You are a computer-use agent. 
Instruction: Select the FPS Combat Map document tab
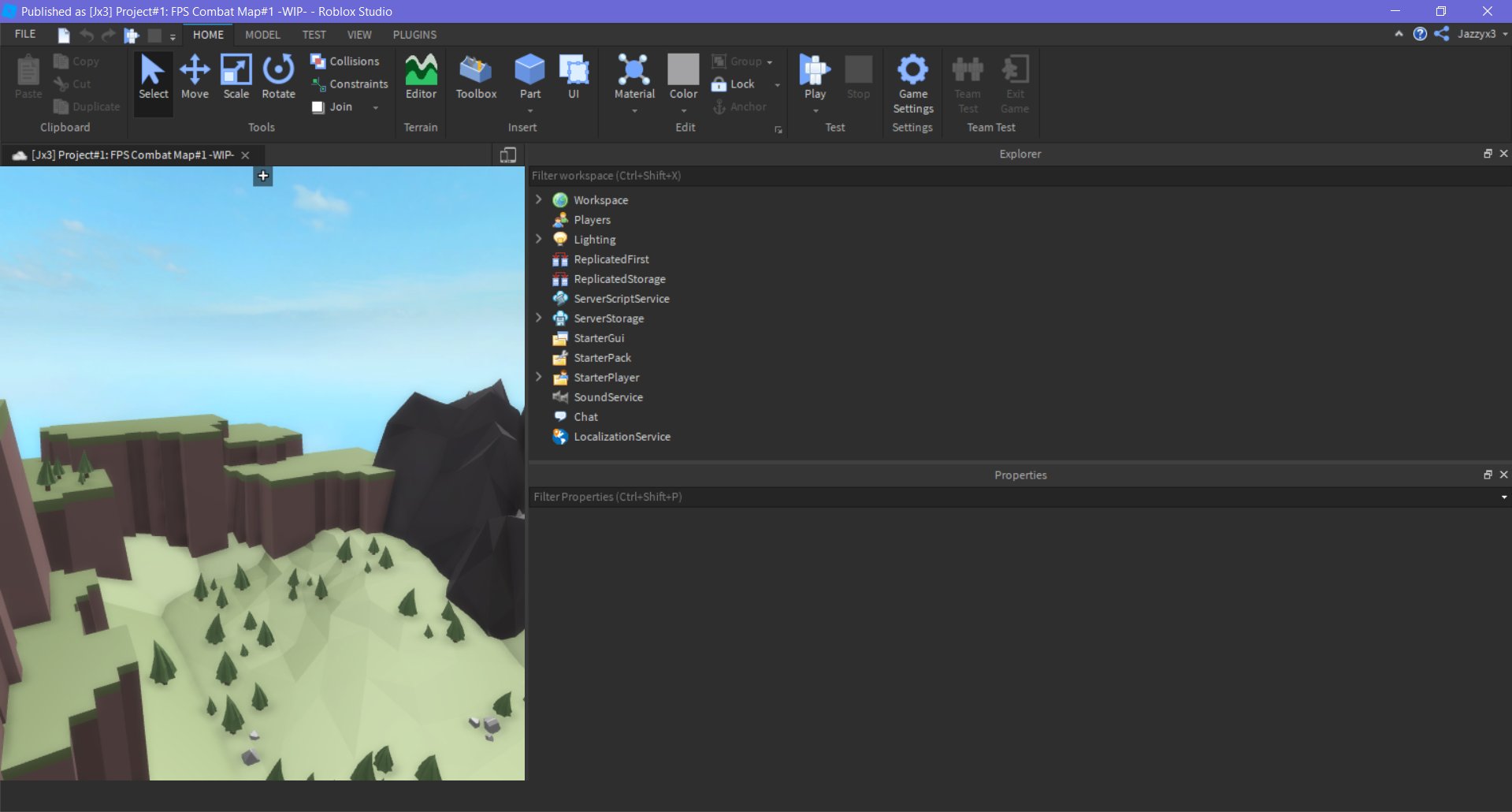pyautogui.click(x=132, y=155)
